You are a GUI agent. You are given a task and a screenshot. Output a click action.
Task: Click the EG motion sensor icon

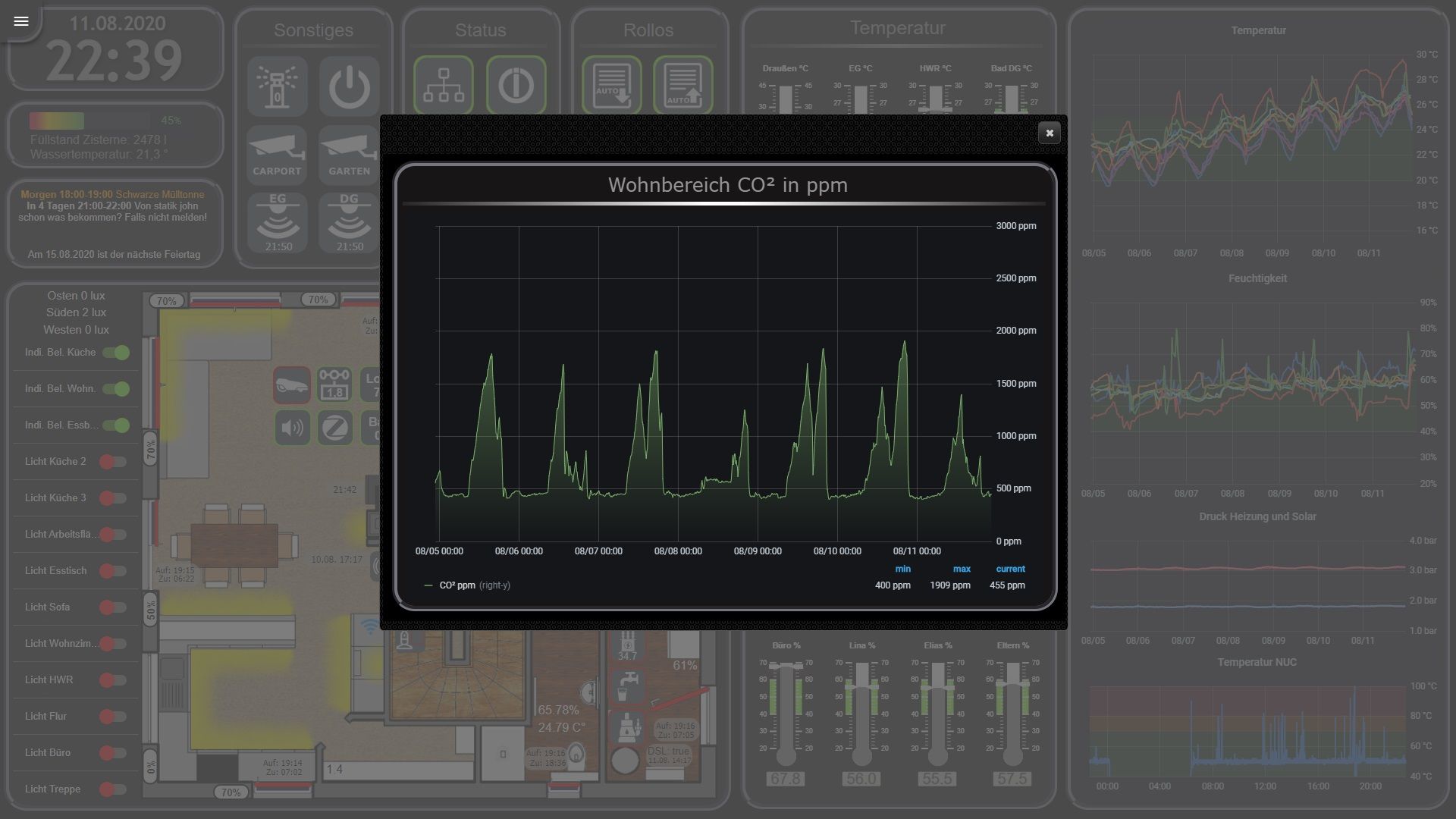(x=278, y=221)
